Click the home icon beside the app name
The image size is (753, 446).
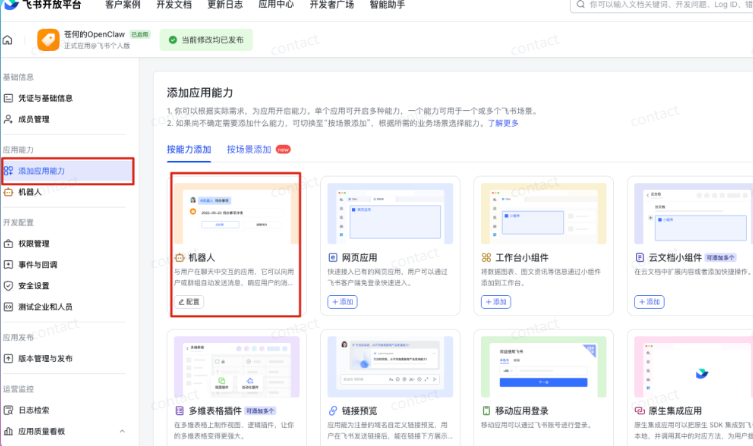(8, 41)
